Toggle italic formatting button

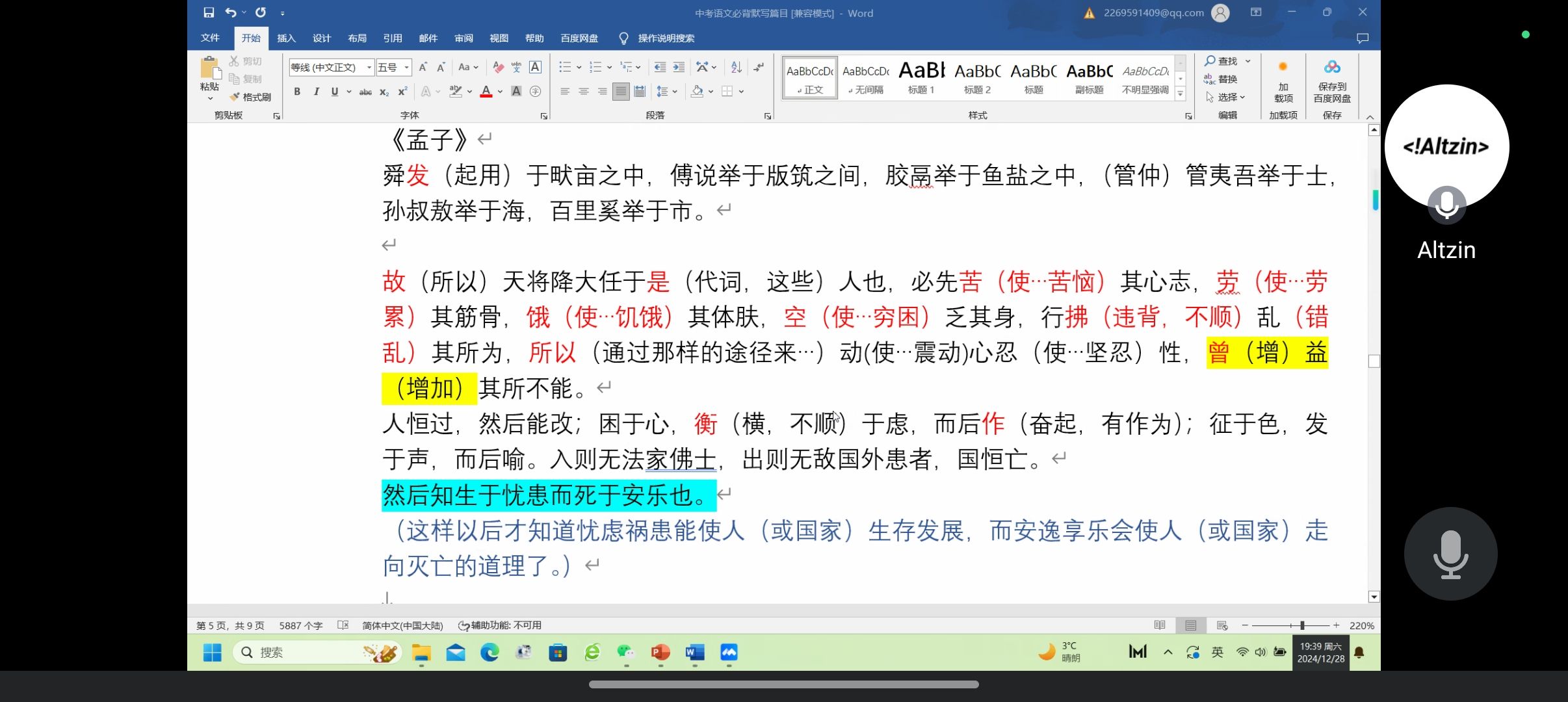[x=316, y=92]
